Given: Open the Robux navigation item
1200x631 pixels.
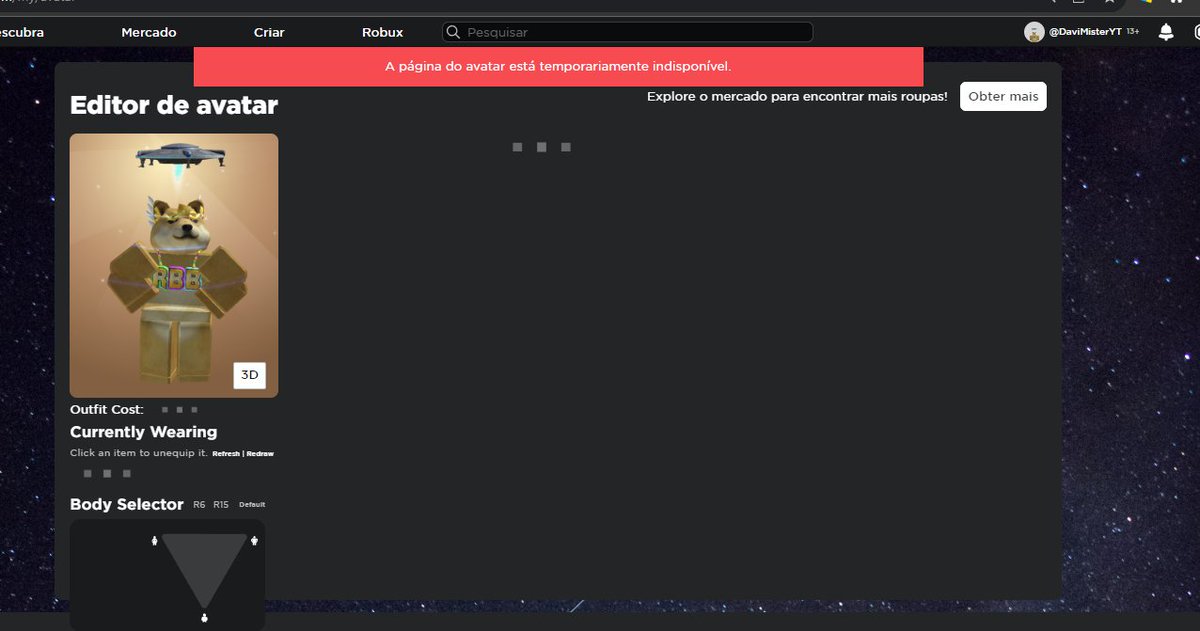Looking at the screenshot, I should tap(382, 32).
